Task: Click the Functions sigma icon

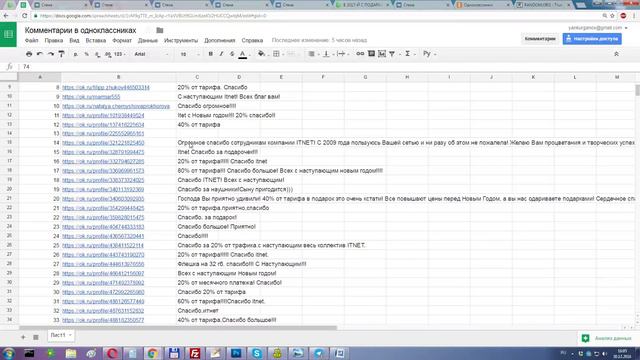Action: 408,54
